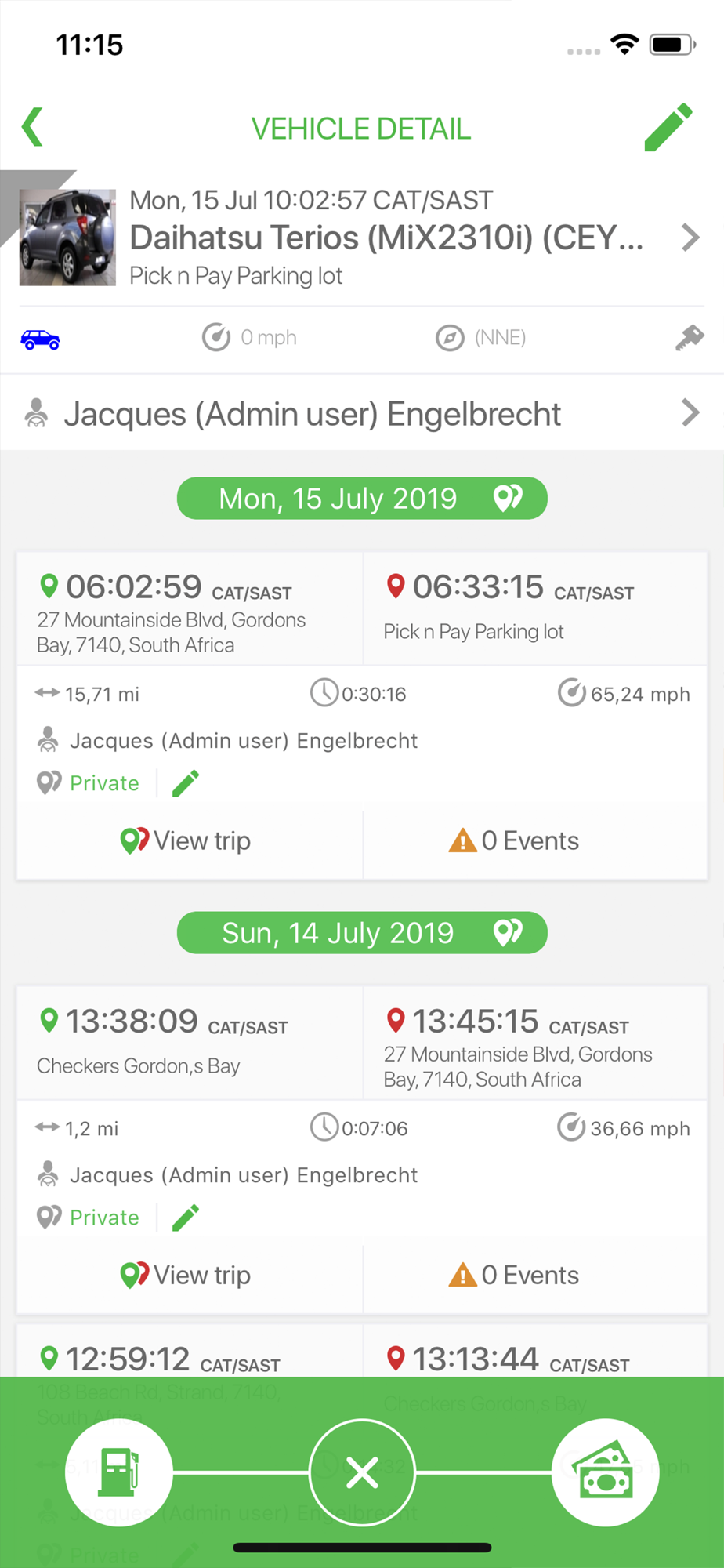Open Daihatsu Terios details chevron

(x=690, y=238)
